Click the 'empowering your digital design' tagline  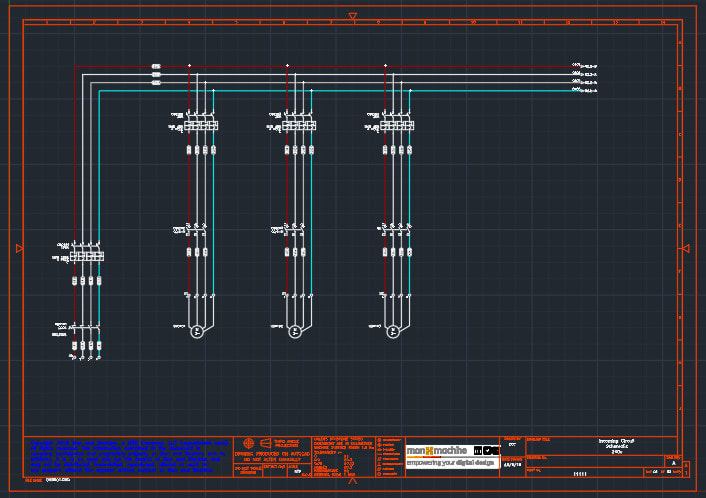[451, 463]
